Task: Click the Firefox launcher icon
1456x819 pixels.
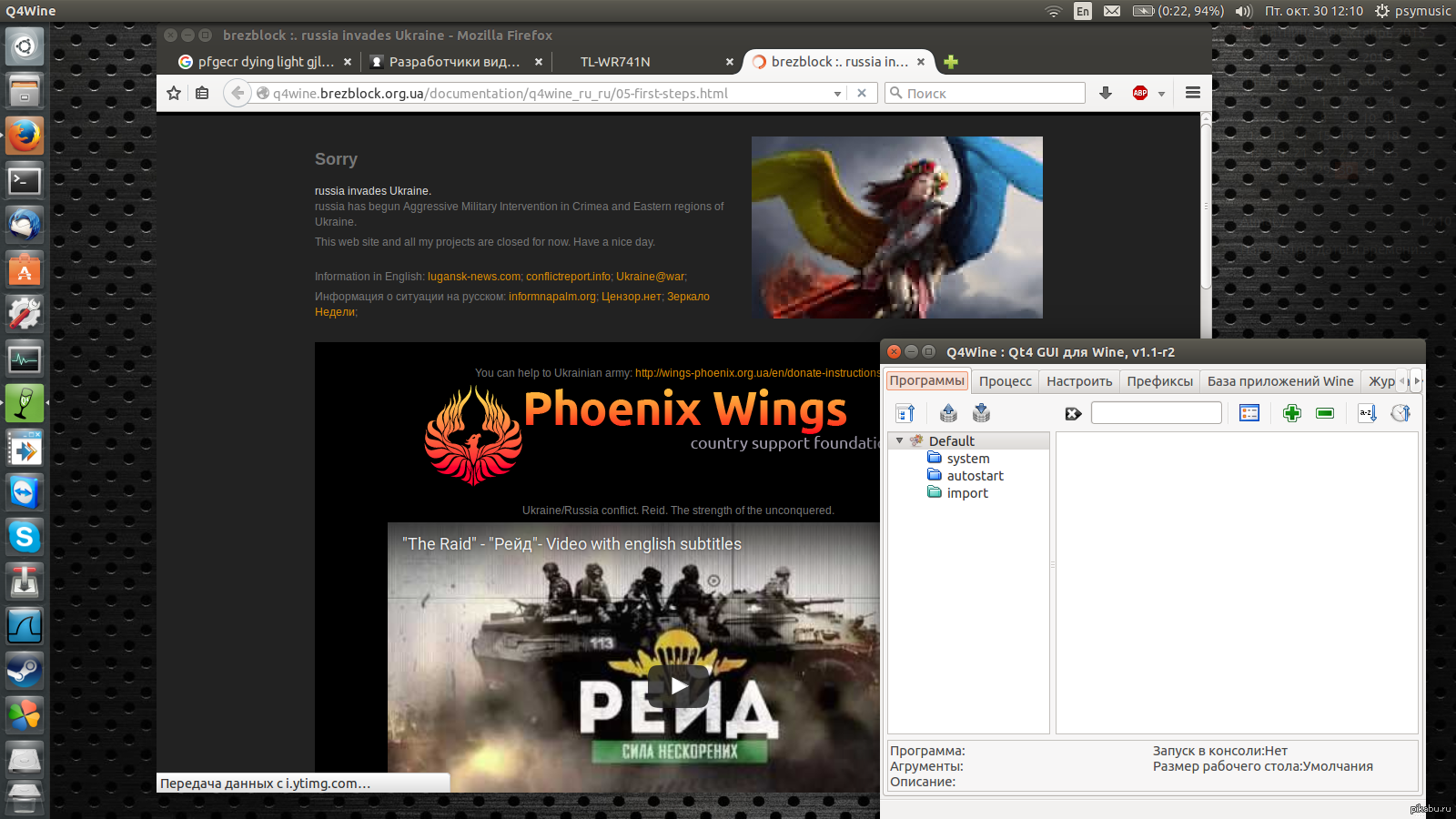Action: pos(25,136)
